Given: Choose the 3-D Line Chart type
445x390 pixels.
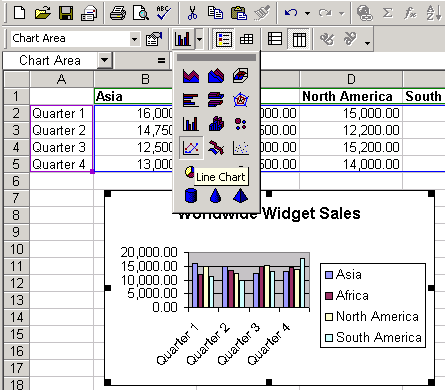Looking at the screenshot, I should [216, 147].
